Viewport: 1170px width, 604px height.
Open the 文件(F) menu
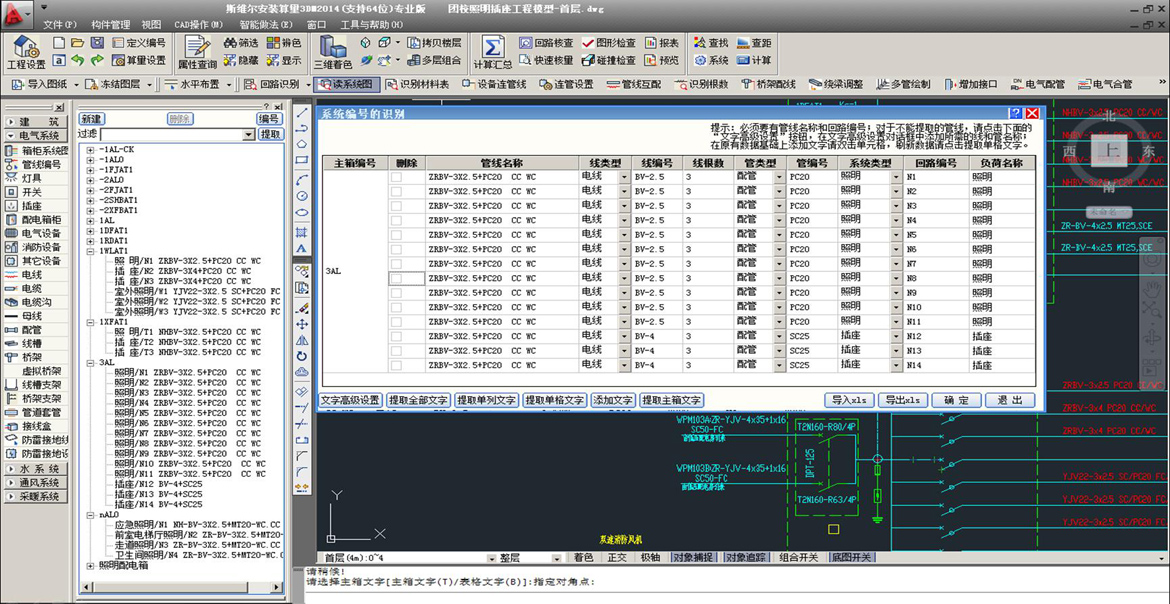pyautogui.click(x=60, y=25)
